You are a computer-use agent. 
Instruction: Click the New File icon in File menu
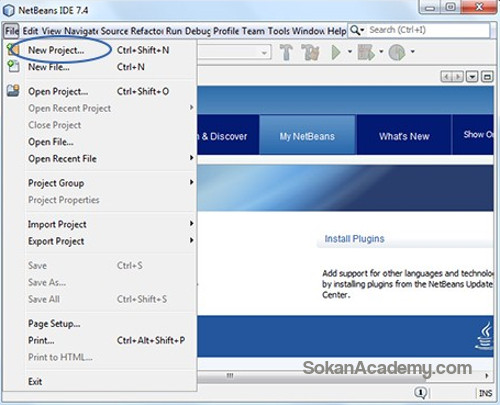13,66
